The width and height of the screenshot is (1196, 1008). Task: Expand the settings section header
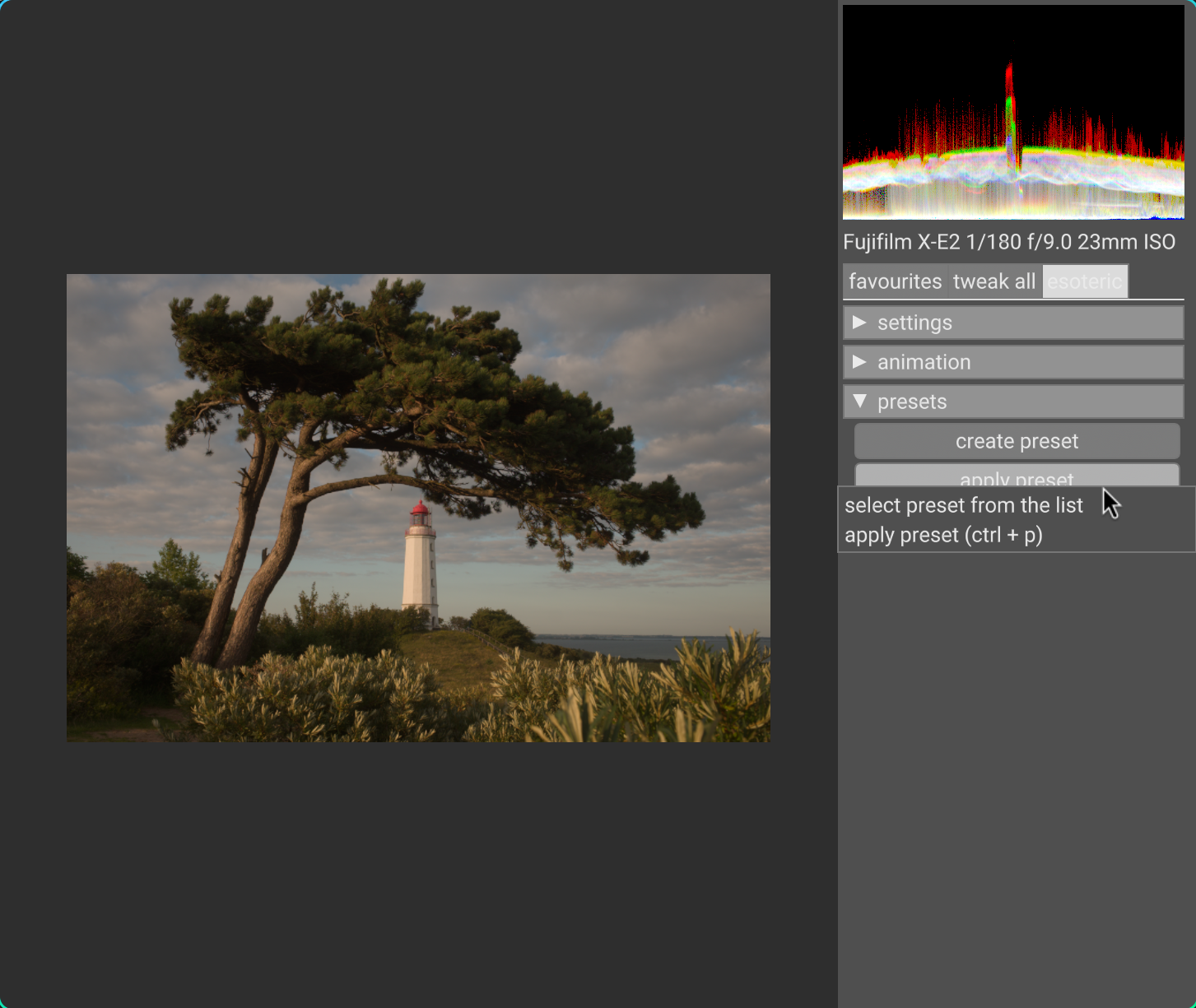coord(1012,323)
